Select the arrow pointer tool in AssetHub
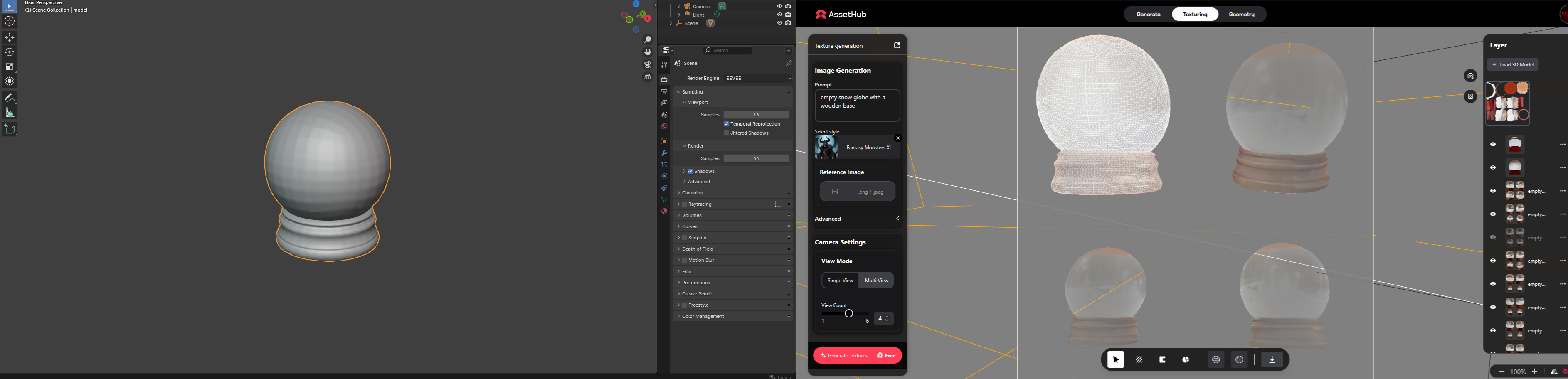 [x=1116, y=359]
